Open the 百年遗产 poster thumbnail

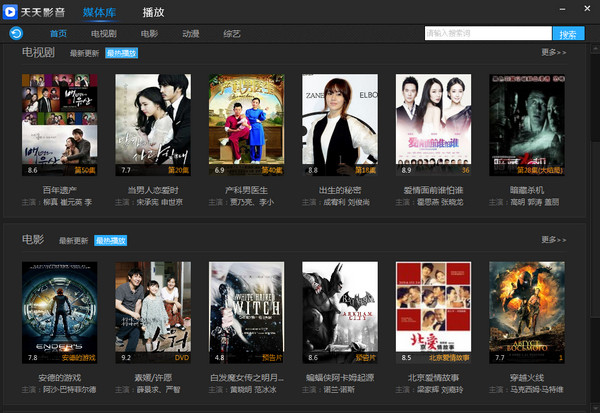60,125
